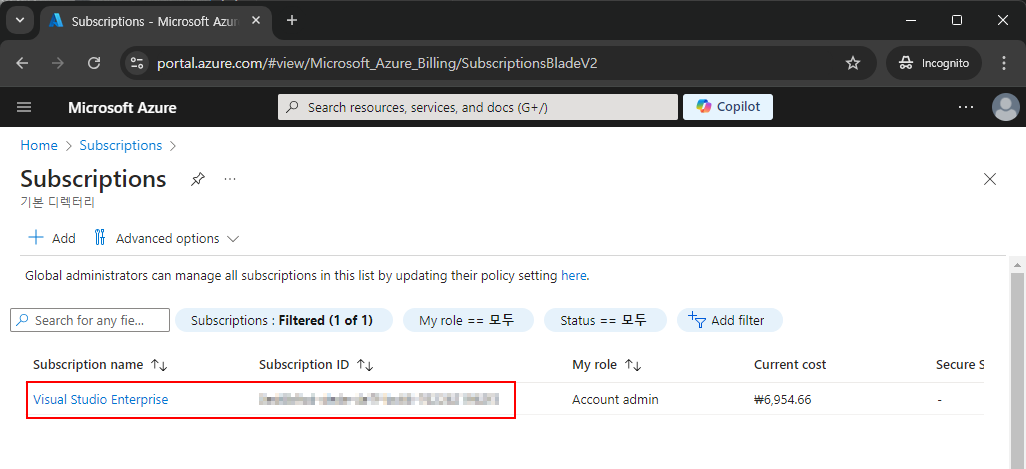Viewport: 1026px width, 469px height.
Task: Expand the Advanced options dropdown
Action: pos(167,238)
